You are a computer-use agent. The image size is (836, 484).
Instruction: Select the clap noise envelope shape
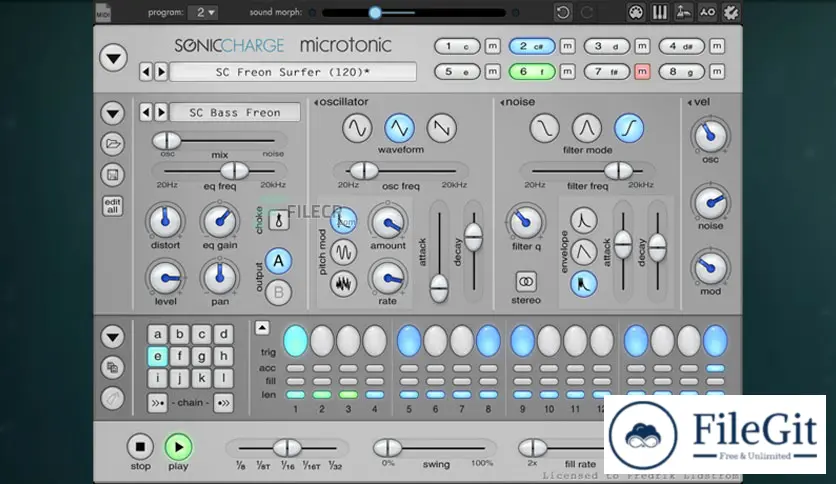(x=584, y=284)
